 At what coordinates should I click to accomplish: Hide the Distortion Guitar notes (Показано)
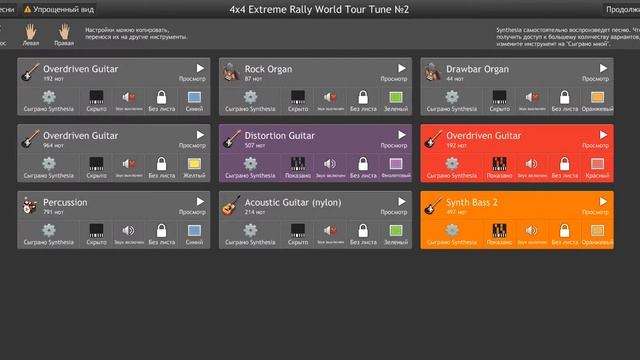point(298,164)
